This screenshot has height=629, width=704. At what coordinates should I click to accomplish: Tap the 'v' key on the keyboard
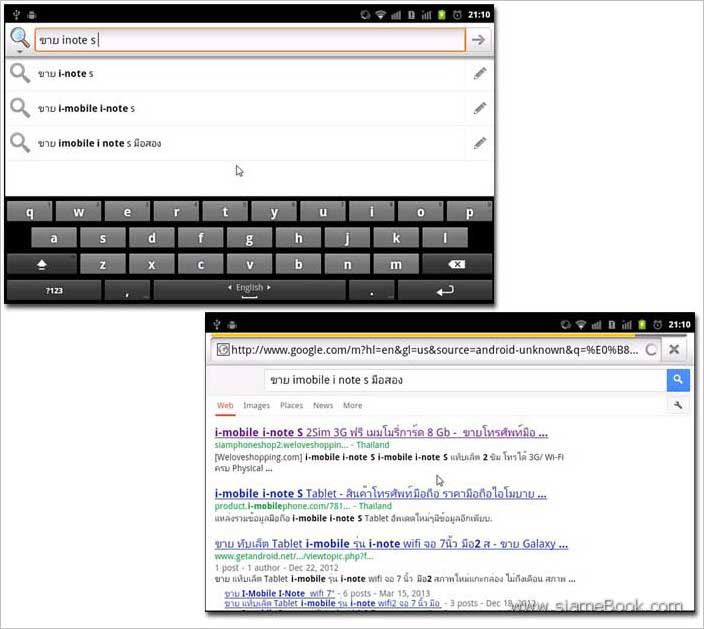tap(249, 264)
